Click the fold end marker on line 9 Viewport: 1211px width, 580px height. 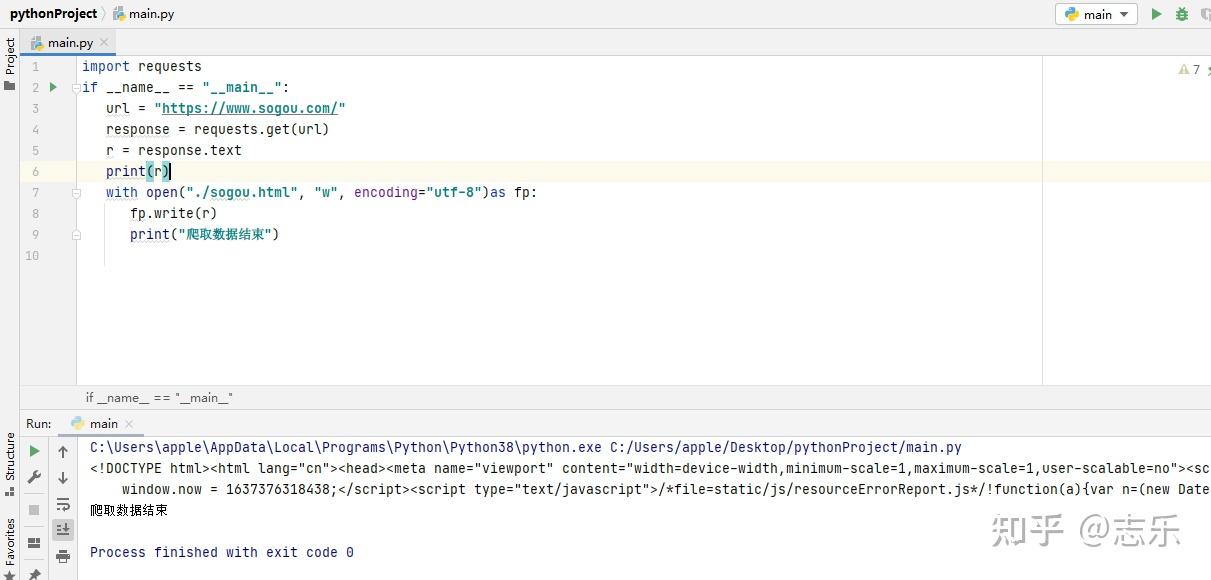tap(76, 234)
